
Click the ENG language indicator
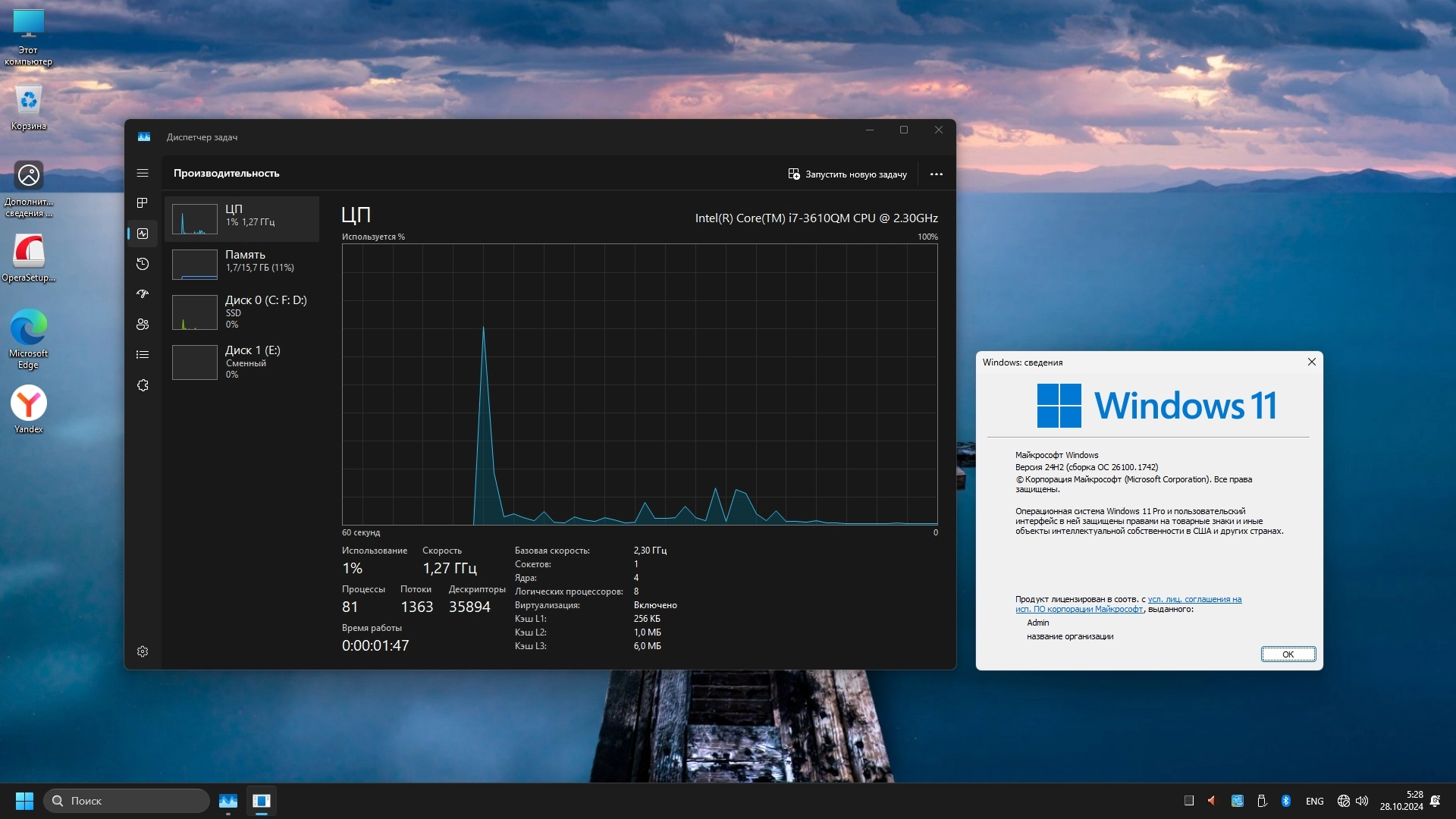pyautogui.click(x=1314, y=802)
